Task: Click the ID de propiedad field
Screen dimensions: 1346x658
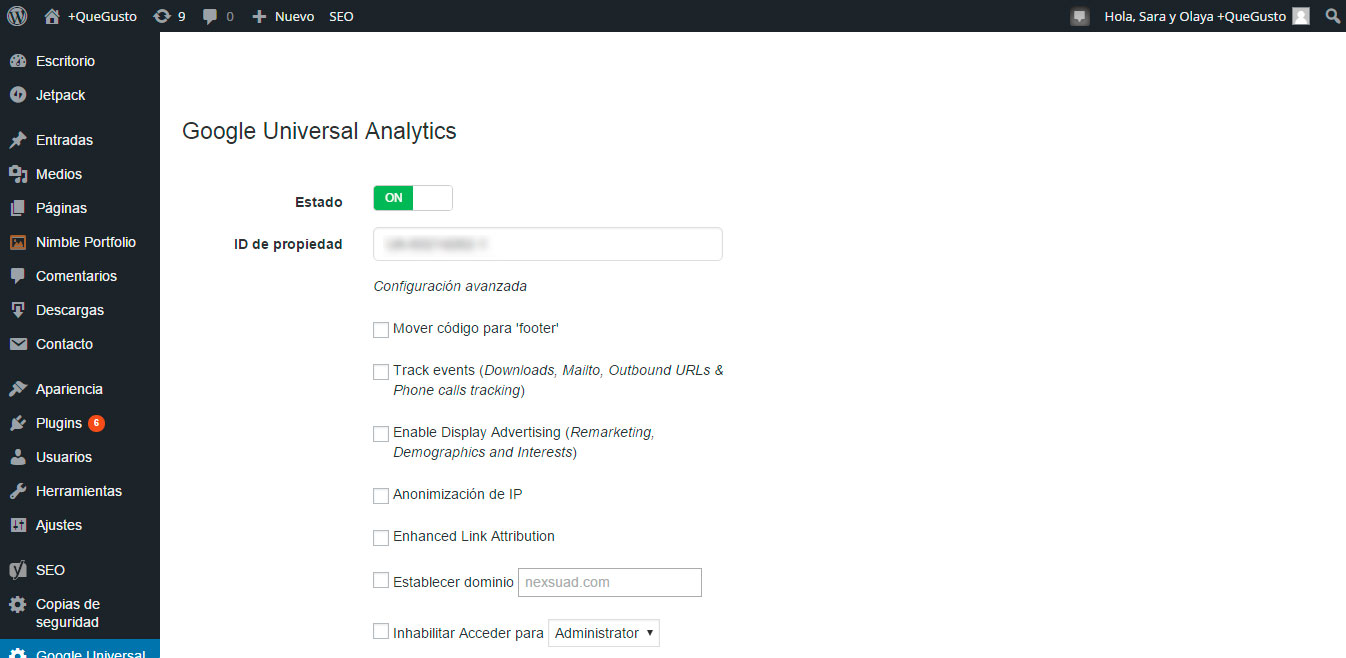Action: [x=548, y=244]
